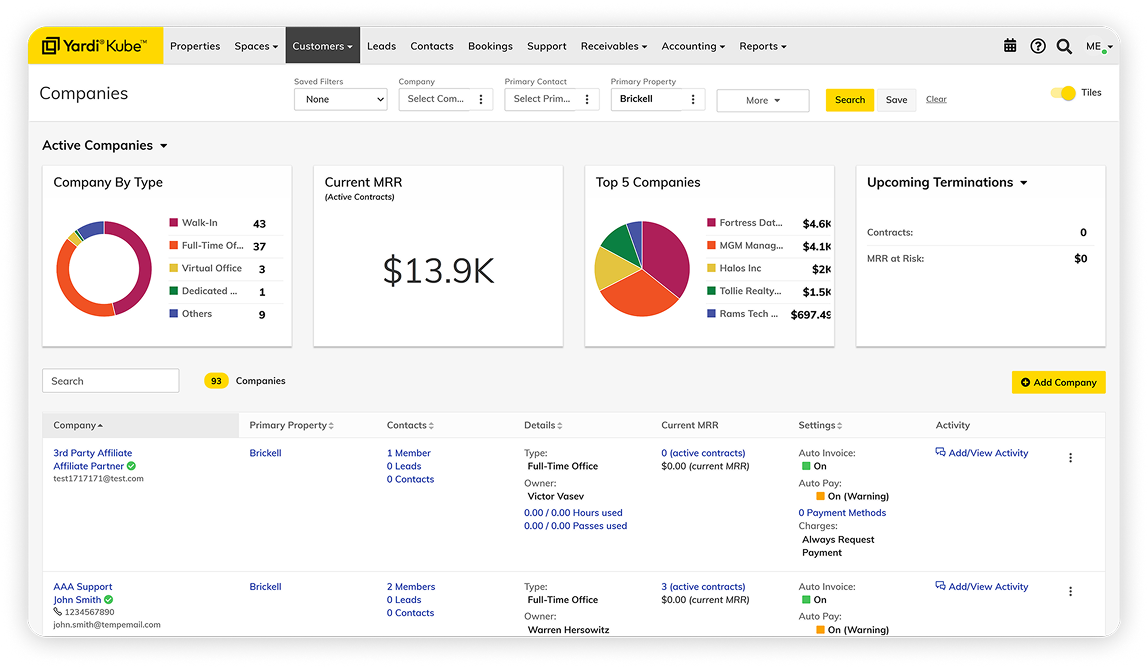Open the Receivables menu
The image size is (1148, 667).
pyautogui.click(x=613, y=46)
